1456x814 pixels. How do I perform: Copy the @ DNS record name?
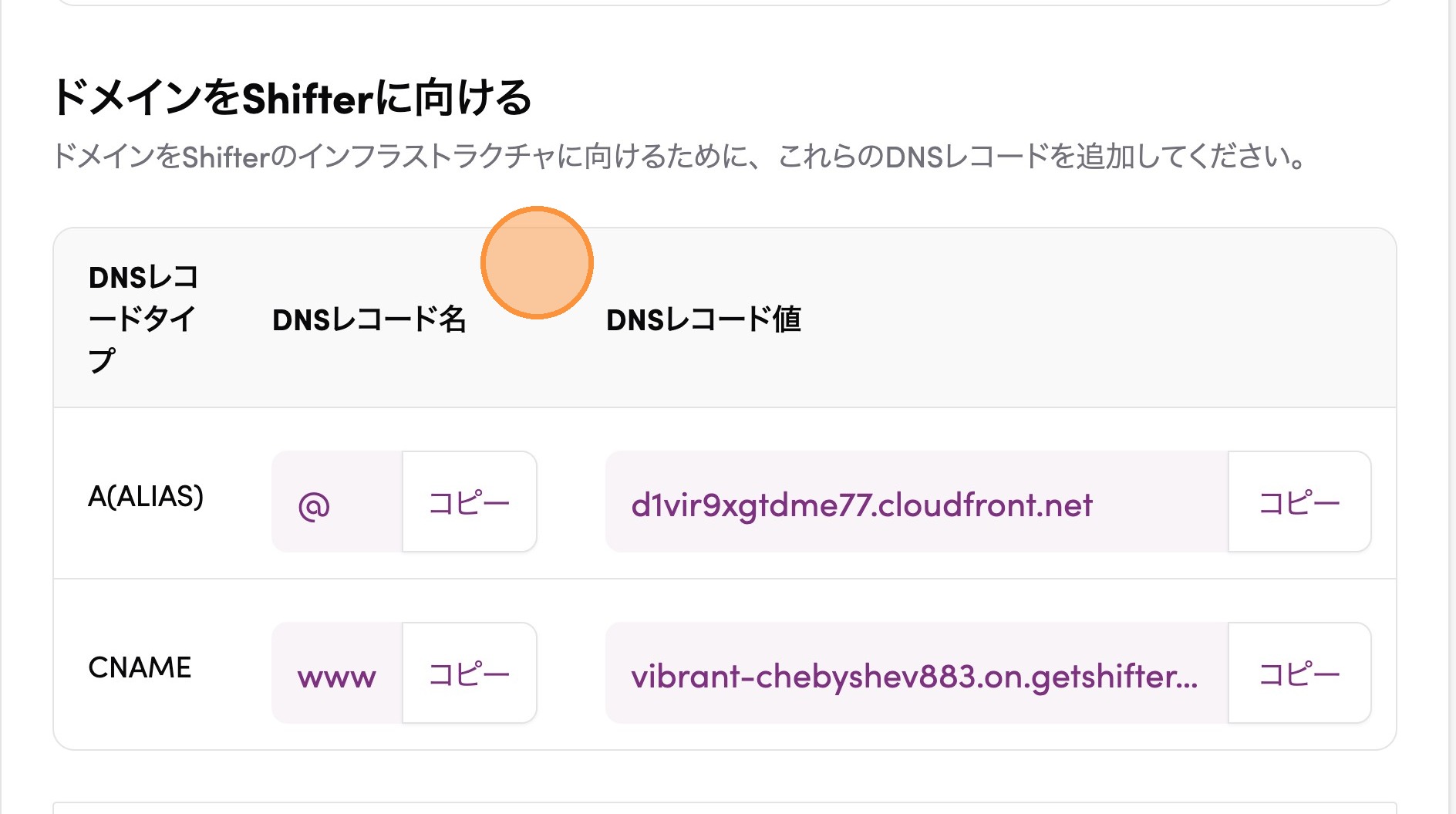[469, 502]
